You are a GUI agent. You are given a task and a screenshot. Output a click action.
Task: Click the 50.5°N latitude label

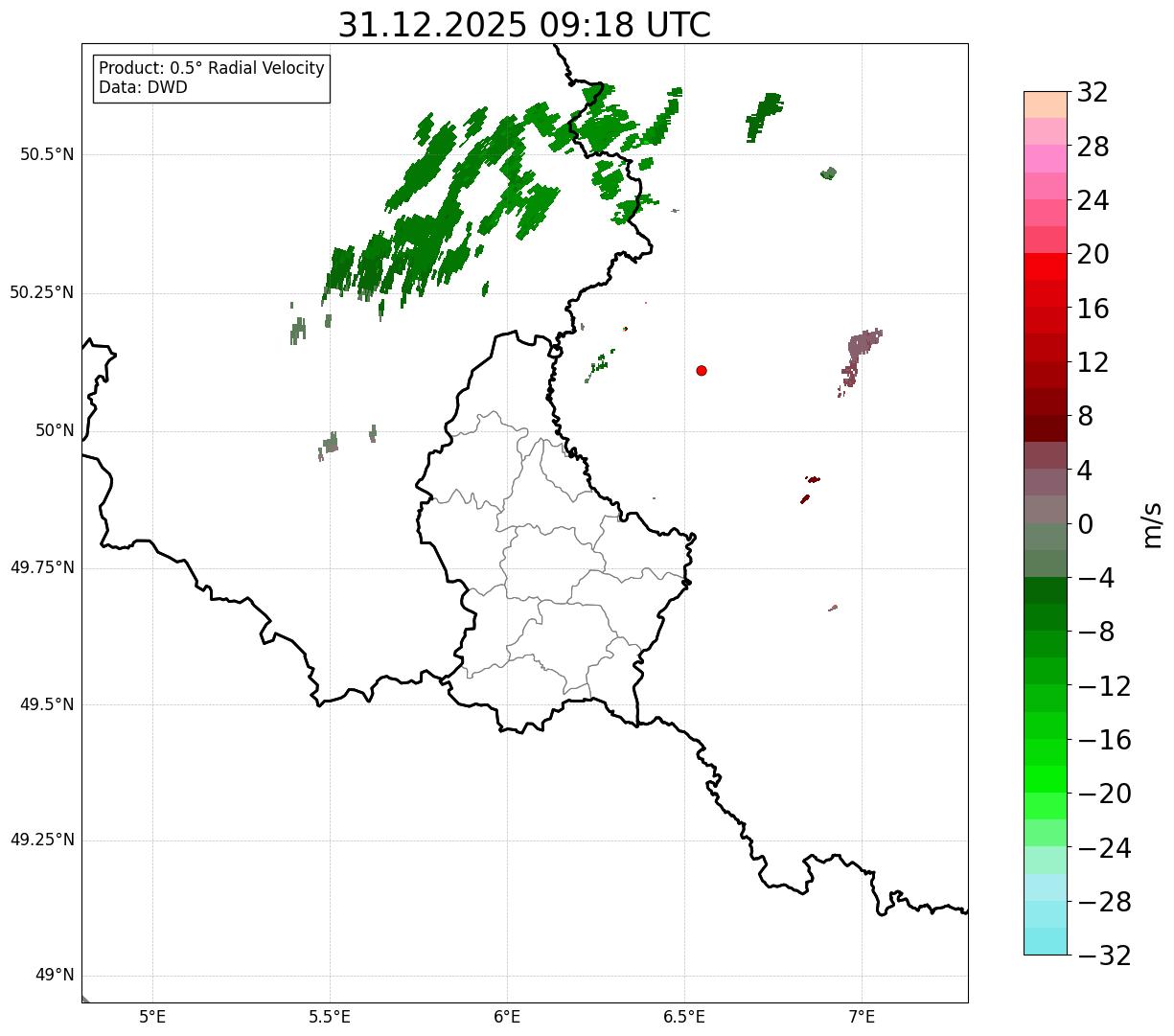point(47,154)
